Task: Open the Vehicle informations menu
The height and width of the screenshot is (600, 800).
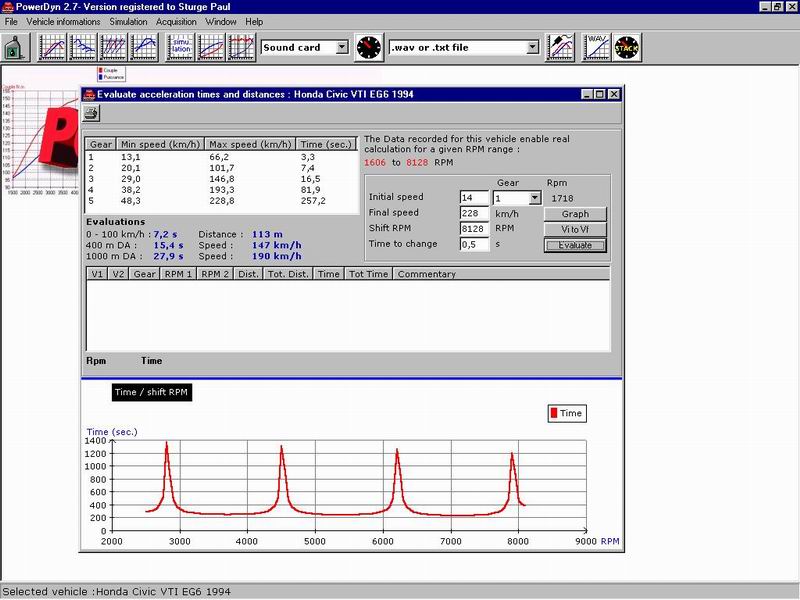Action: (63, 21)
